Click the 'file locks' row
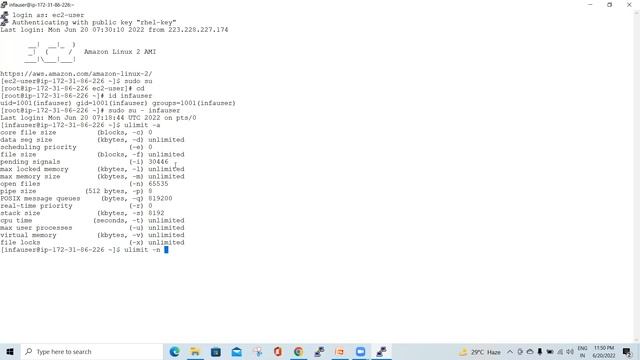Image resolution: width=640 pixels, height=360 pixels. pos(92,243)
